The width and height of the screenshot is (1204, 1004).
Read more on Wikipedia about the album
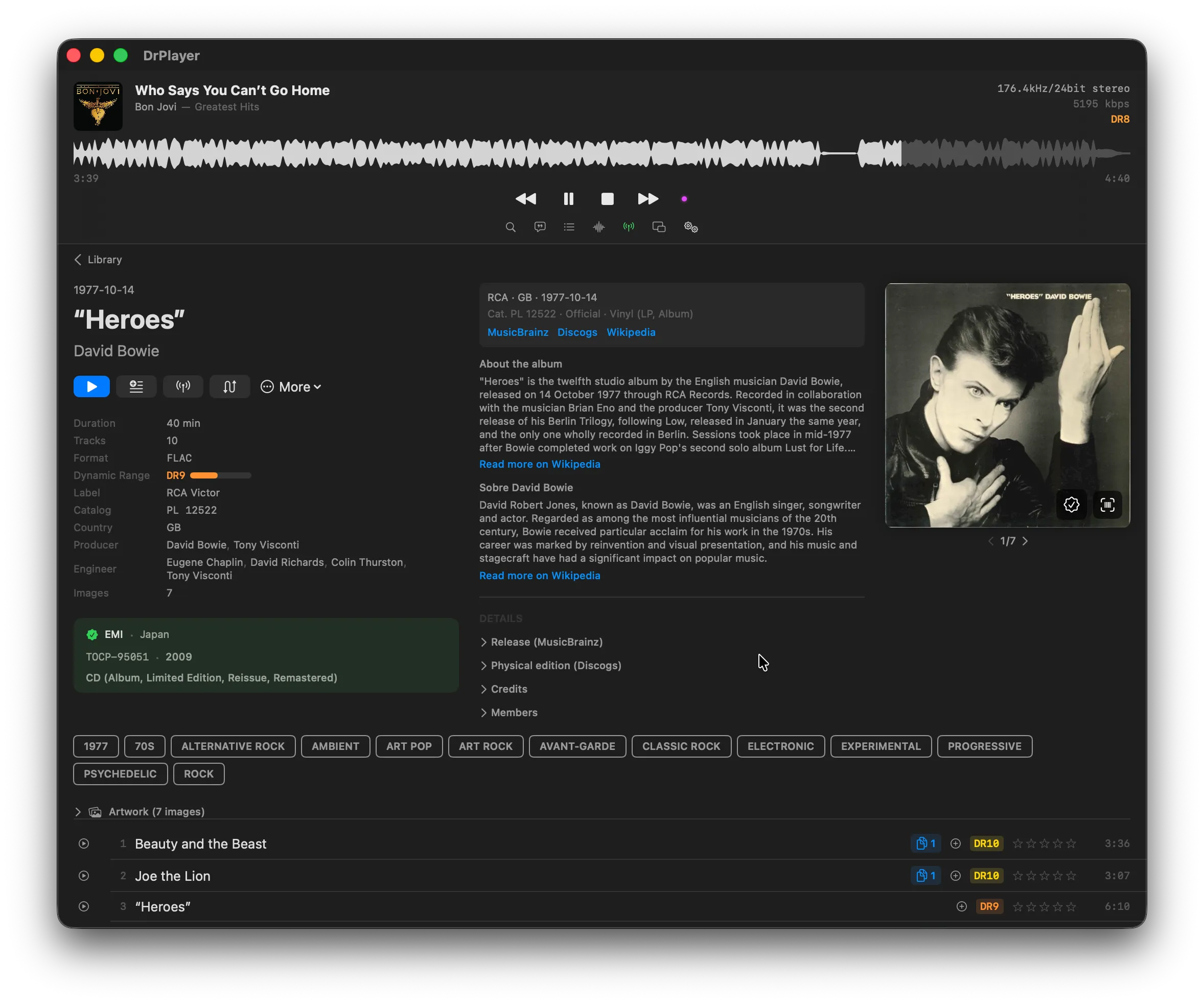[x=540, y=465]
